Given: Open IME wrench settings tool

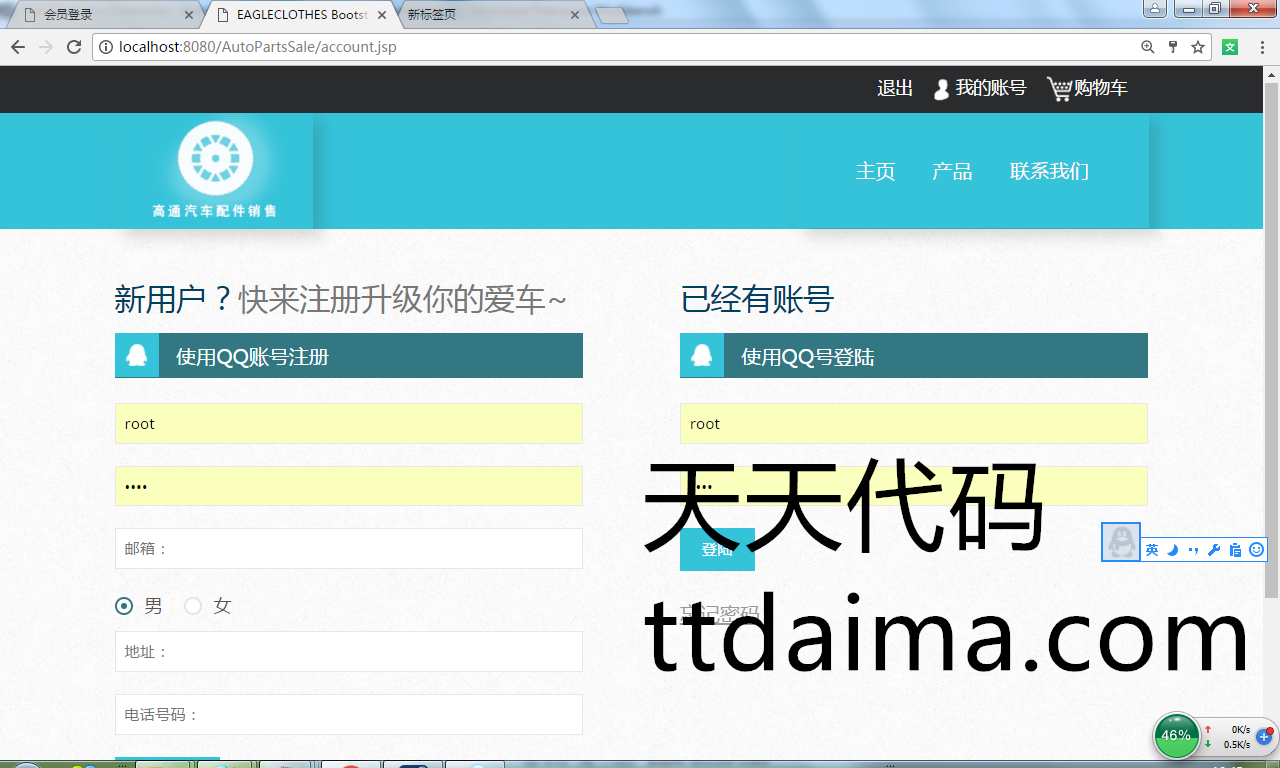Looking at the screenshot, I should coord(1214,550).
